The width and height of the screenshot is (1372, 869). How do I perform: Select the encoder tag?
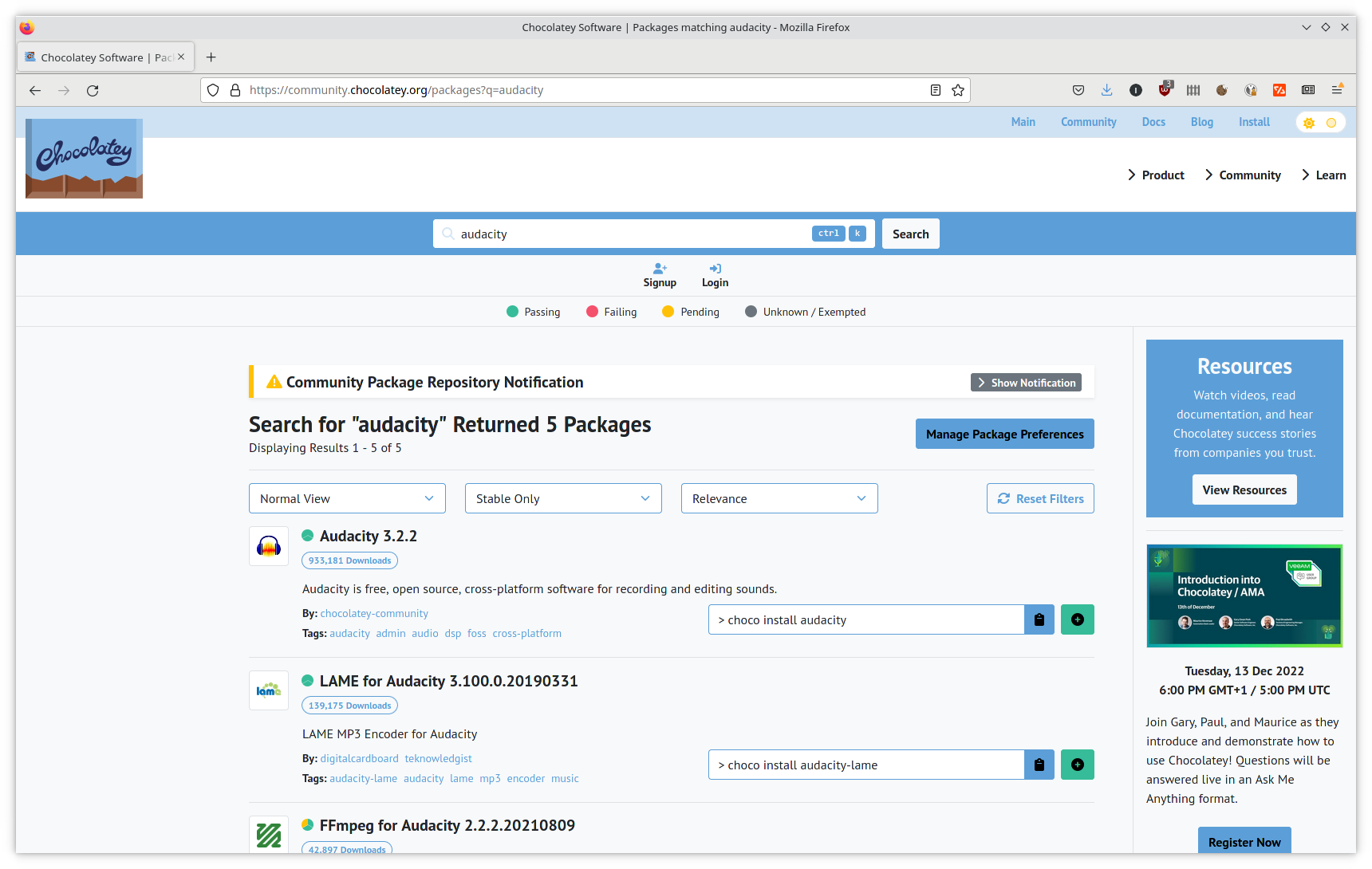point(526,778)
